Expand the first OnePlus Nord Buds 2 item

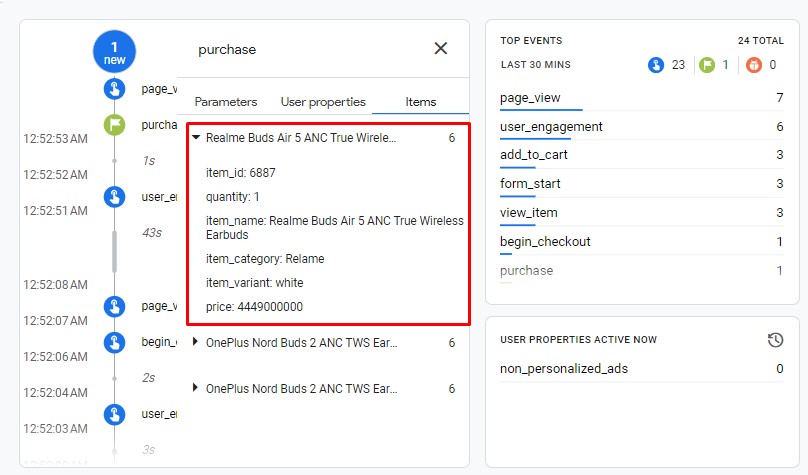tap(196, 343)
